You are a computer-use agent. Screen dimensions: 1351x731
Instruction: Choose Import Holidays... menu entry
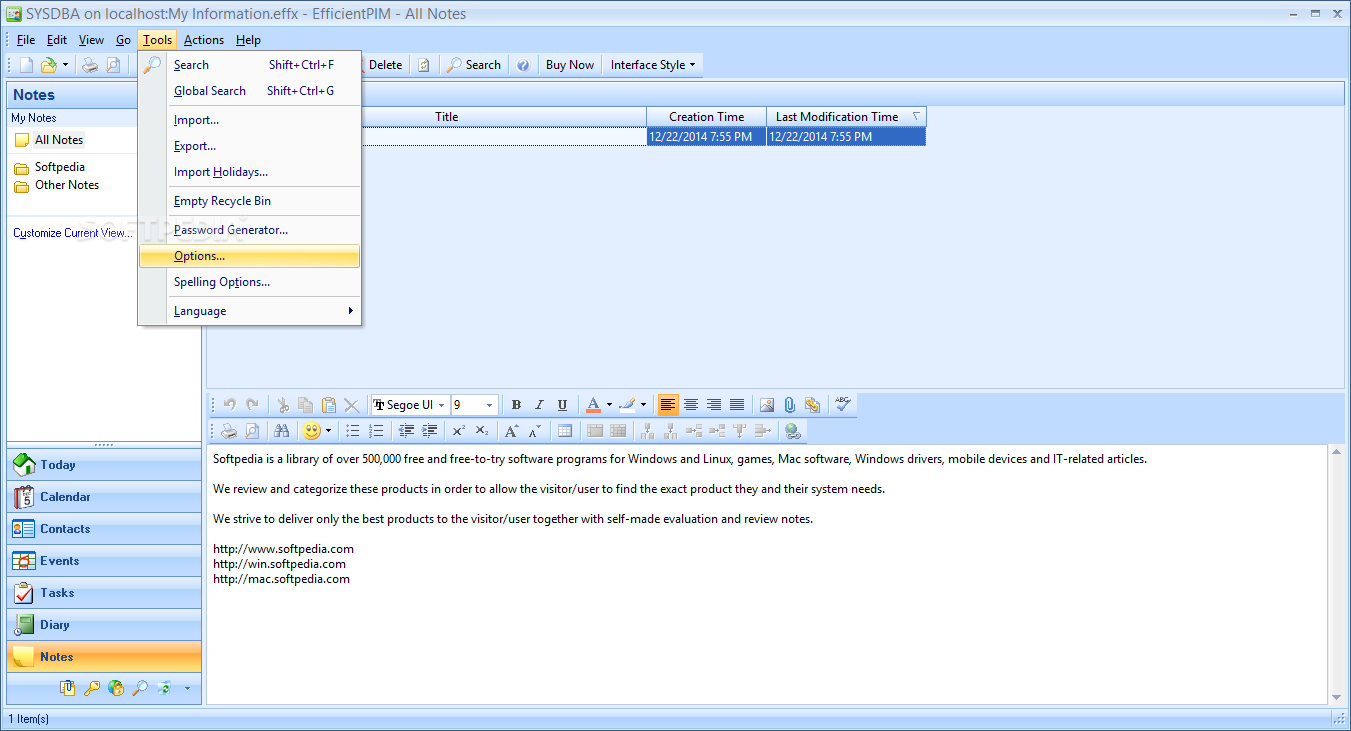249,172
